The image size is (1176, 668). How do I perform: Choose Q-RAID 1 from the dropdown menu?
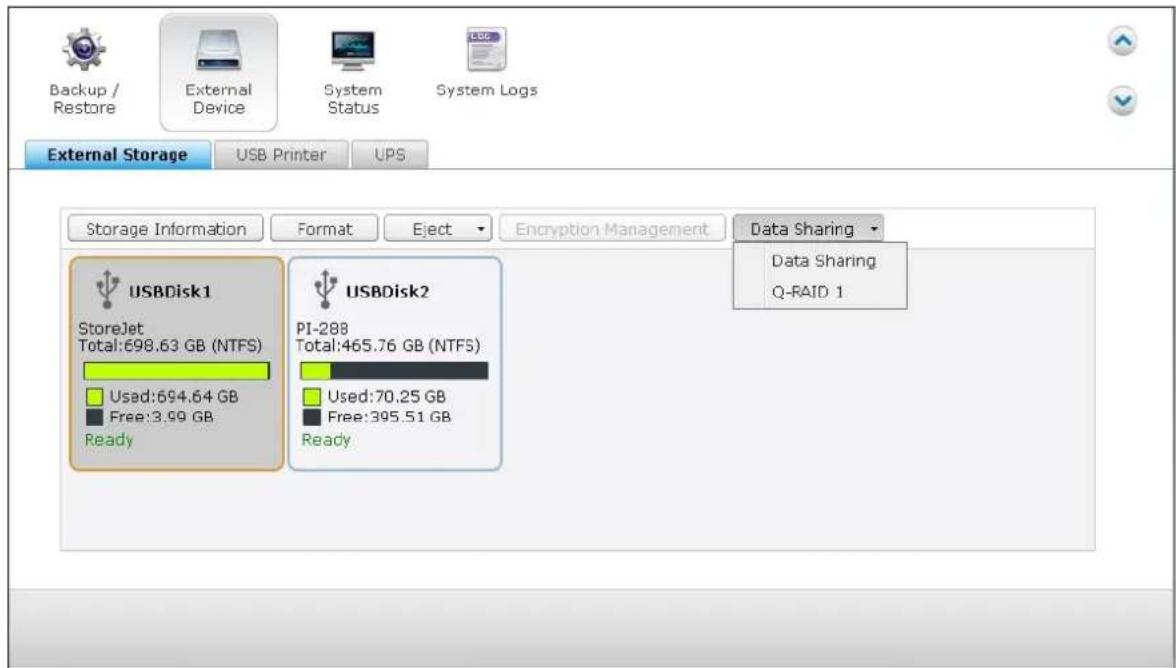coord(808,292)
